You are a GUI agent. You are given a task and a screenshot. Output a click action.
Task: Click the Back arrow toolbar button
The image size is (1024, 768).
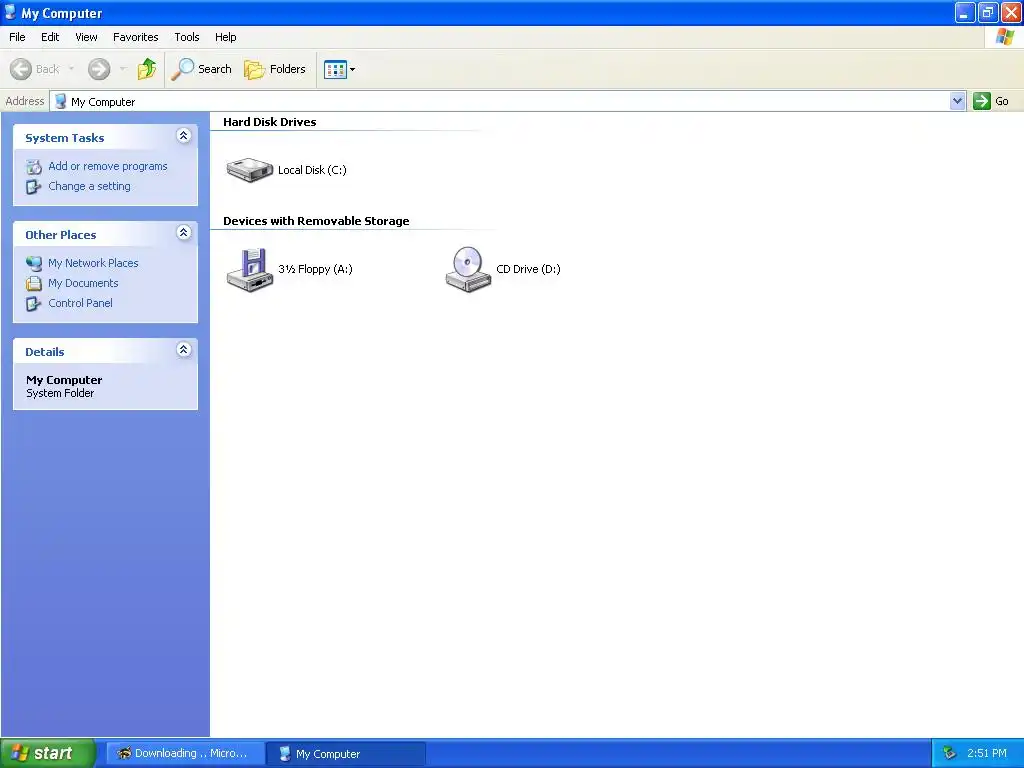pyautogui.click(x=21, y=69)
